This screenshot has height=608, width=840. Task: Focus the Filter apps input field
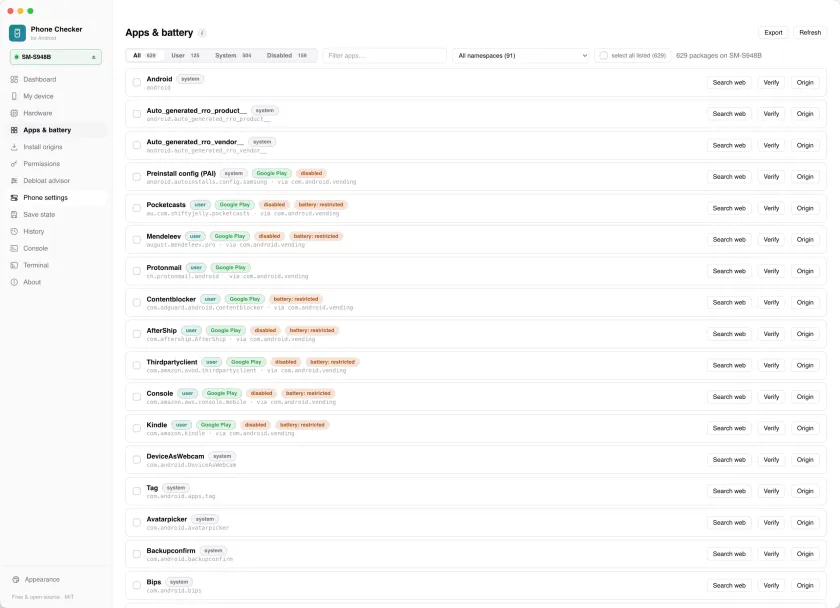(x=384, y=56)
